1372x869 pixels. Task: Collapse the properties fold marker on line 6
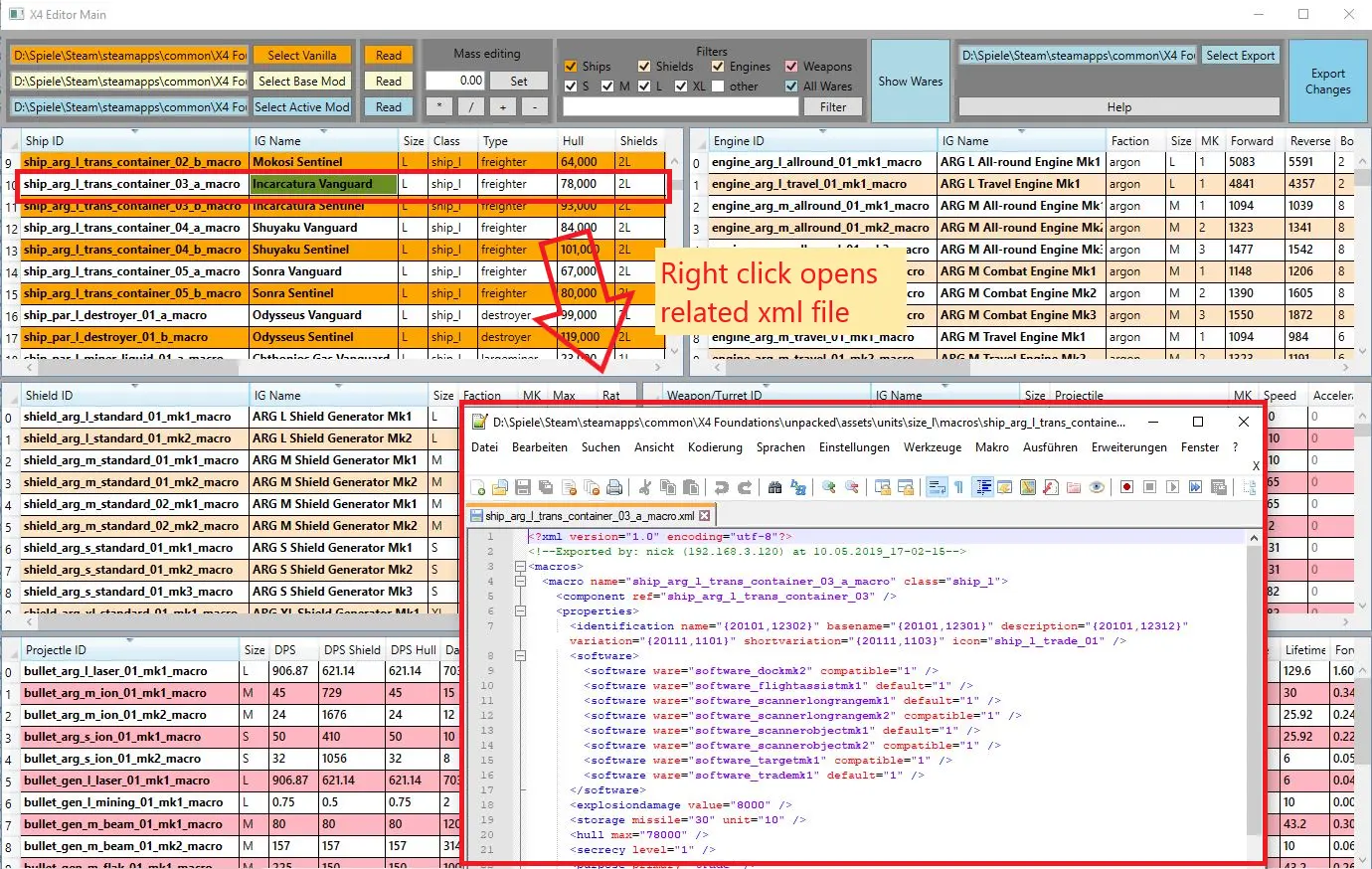[x=520, y=611]
